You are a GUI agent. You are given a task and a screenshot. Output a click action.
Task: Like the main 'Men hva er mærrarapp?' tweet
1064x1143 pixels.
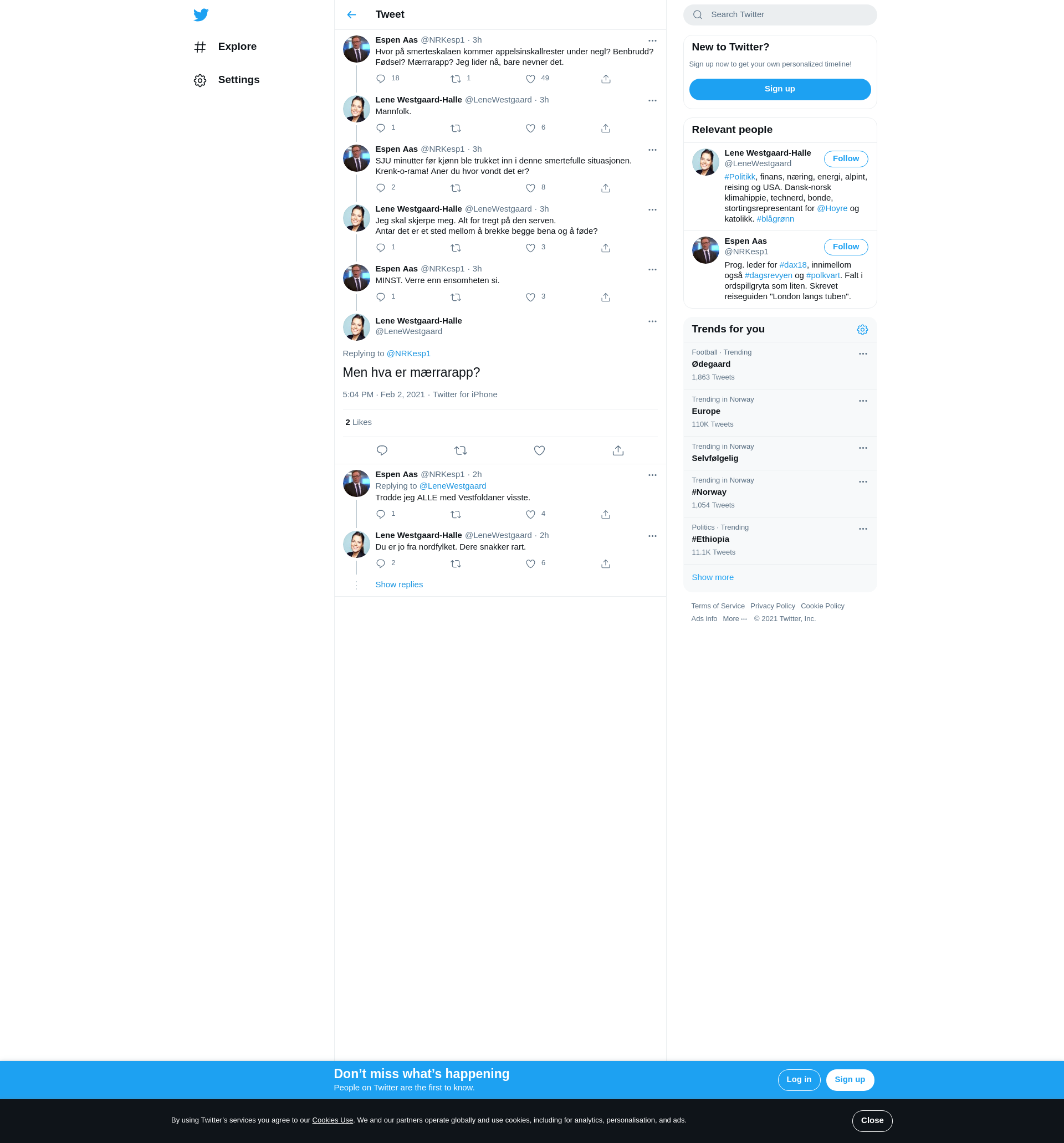[539, 451]
